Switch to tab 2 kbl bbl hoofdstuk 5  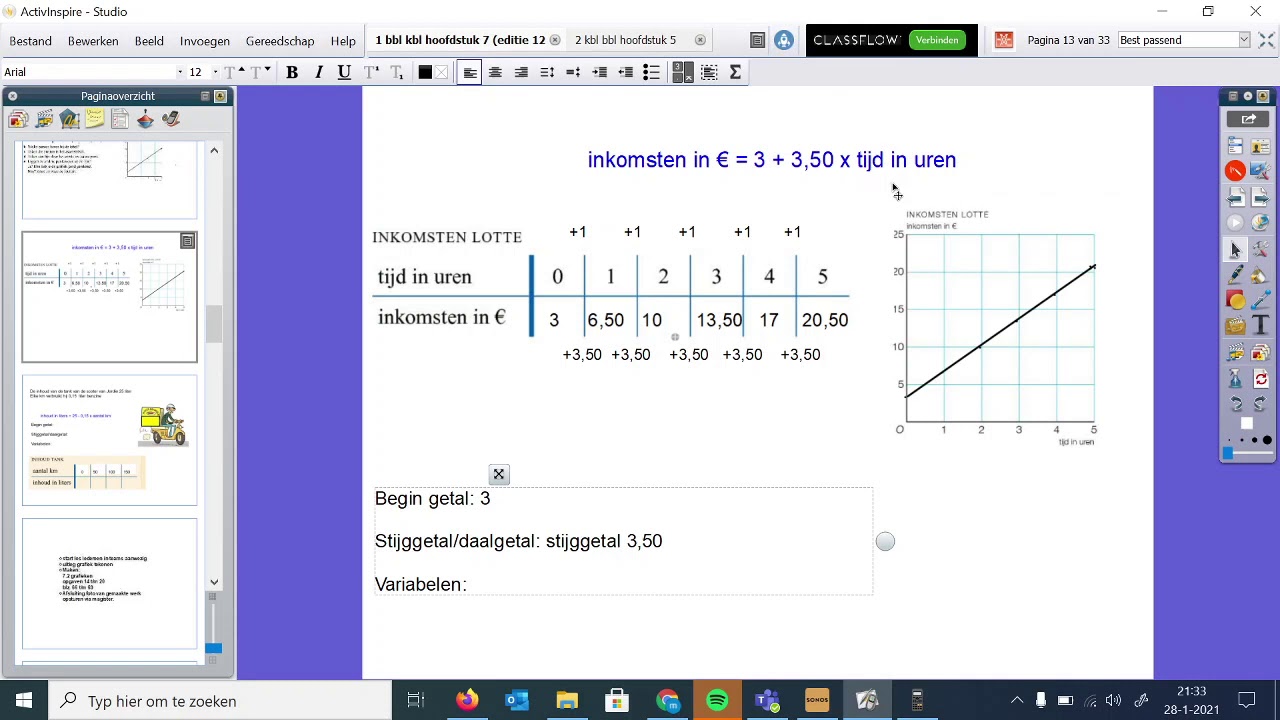pos(625,40)
